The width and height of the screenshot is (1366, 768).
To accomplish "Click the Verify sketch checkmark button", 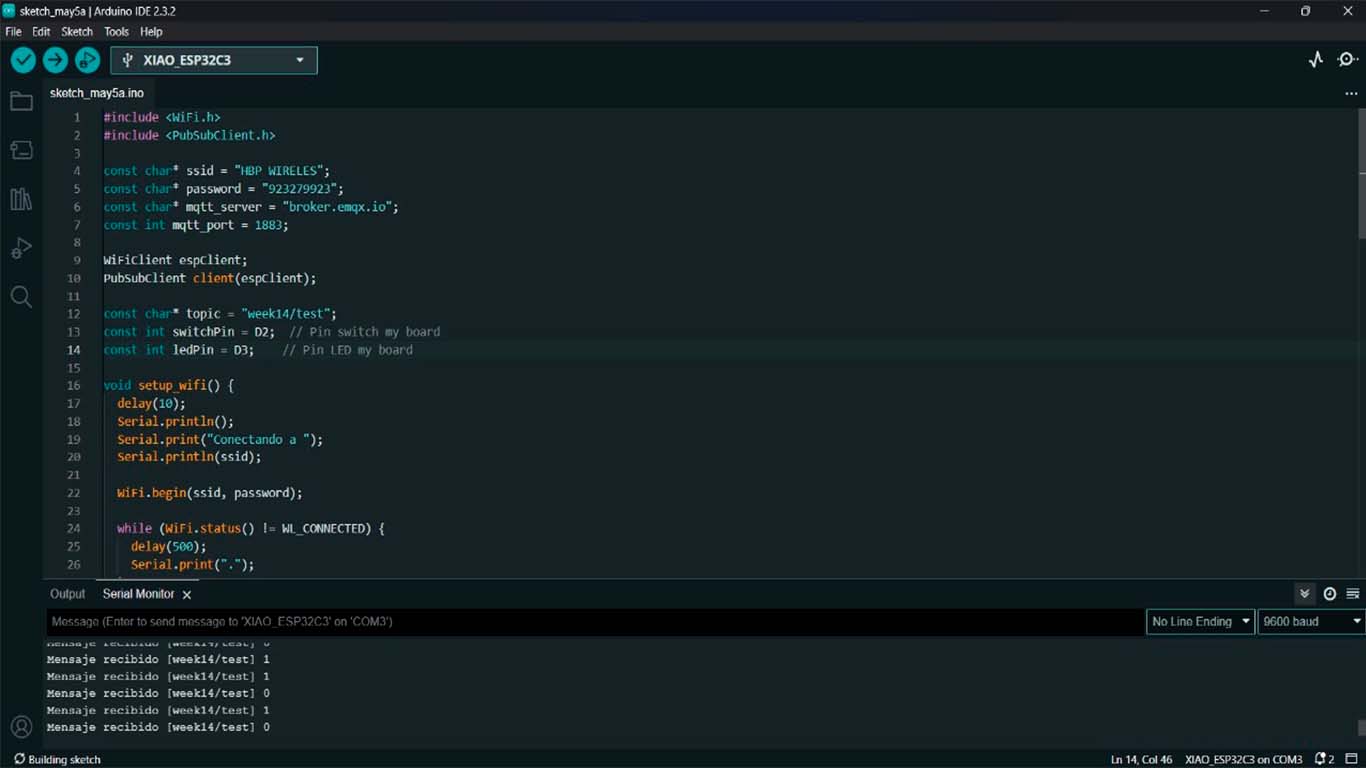I will [x=23, y=60].
